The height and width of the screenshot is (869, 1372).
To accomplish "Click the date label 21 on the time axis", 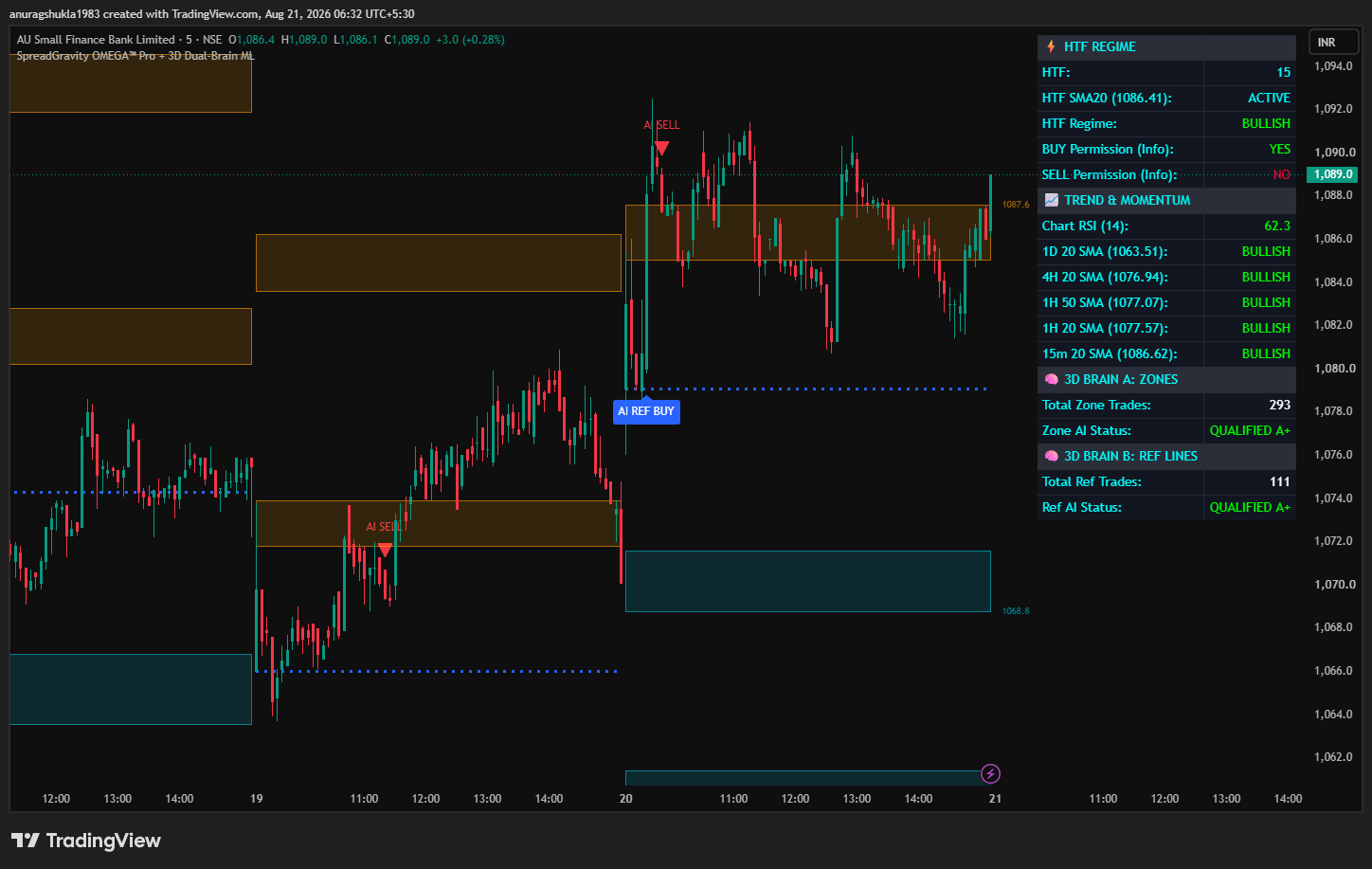I will (995, 799).
